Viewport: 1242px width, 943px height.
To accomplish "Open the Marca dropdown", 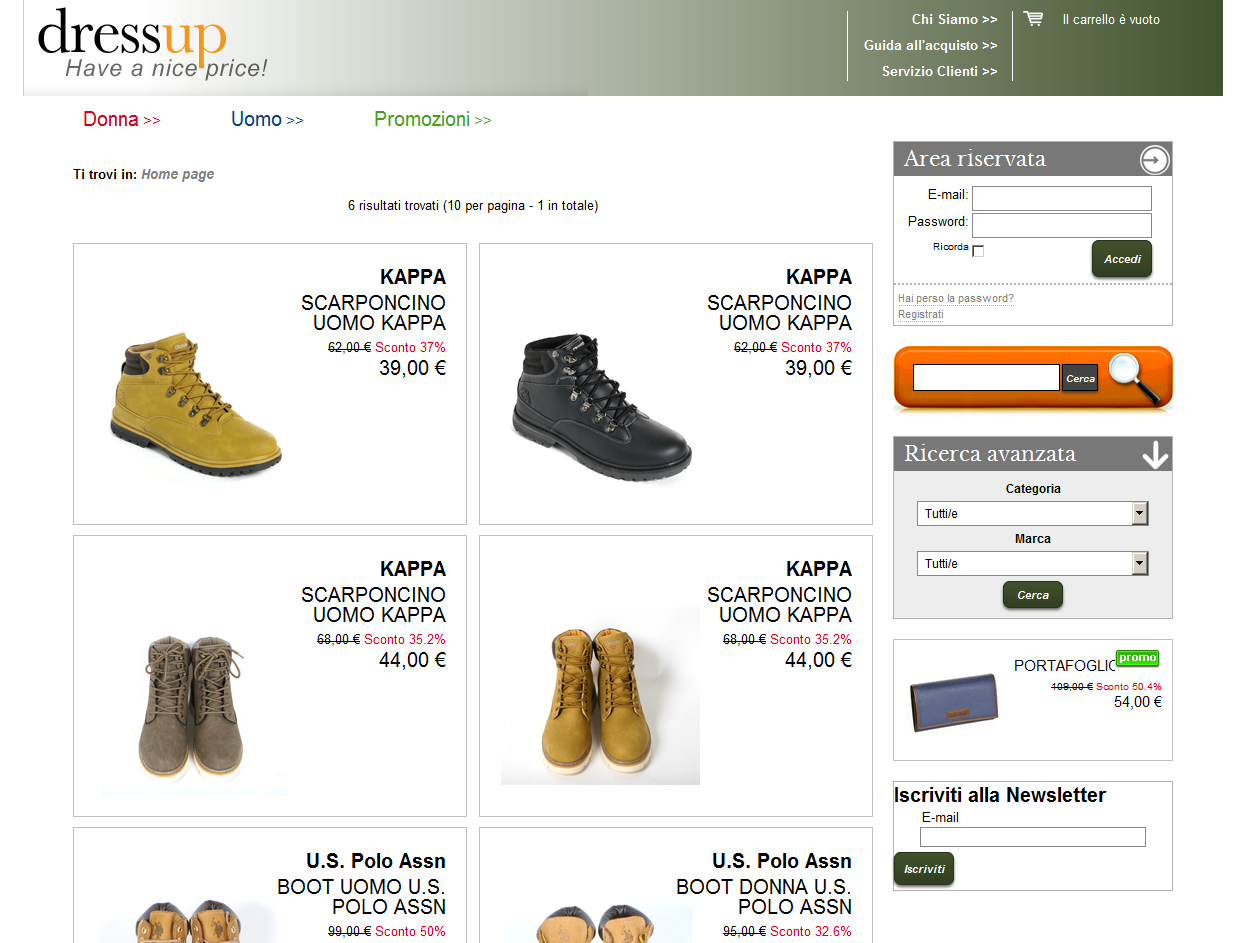I will coord(1032,564).
